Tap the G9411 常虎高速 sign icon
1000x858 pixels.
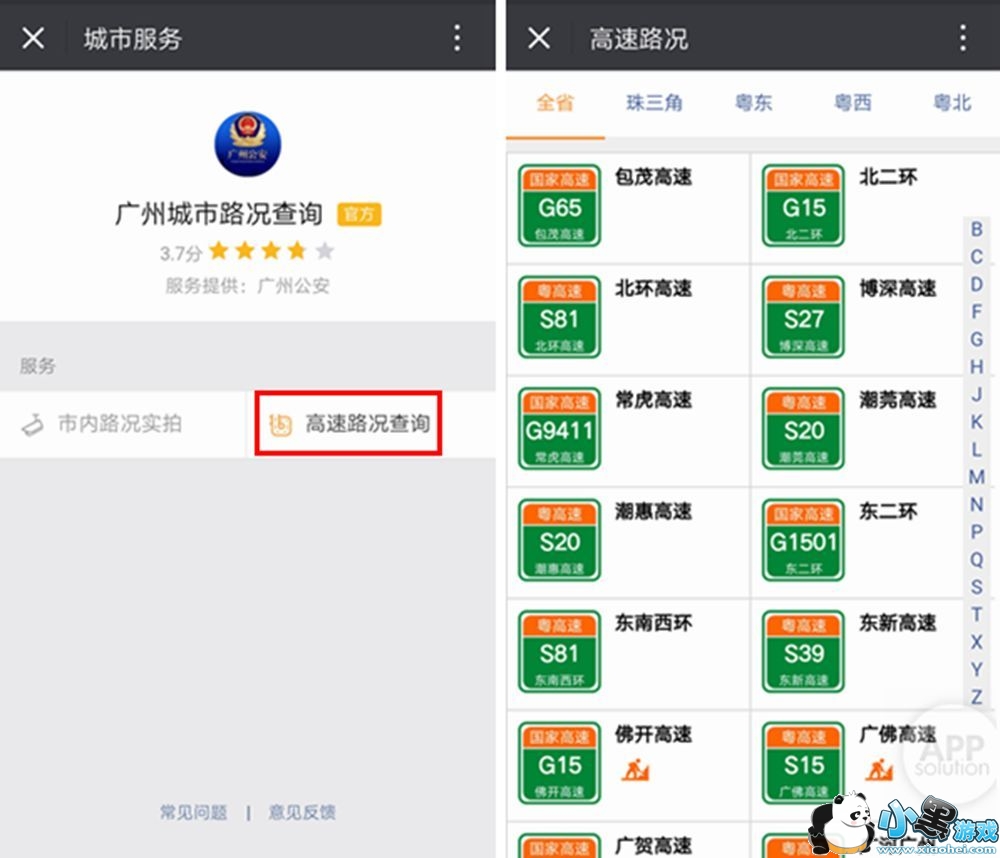tap(559, 429)
